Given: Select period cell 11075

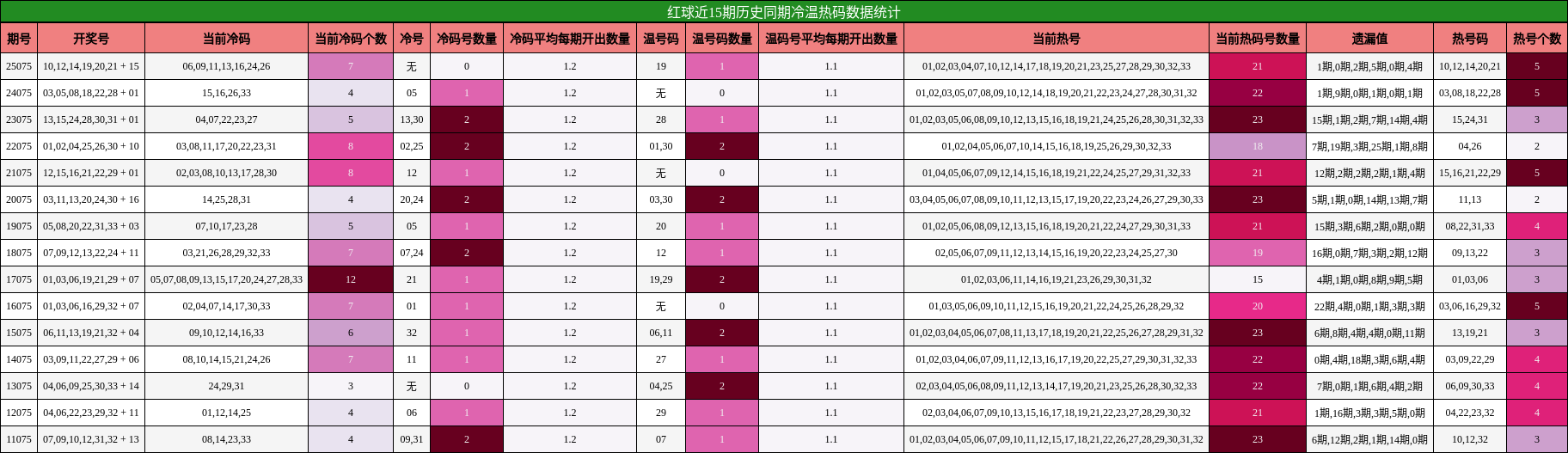Looking at the screenshot, I should point(19,439).
